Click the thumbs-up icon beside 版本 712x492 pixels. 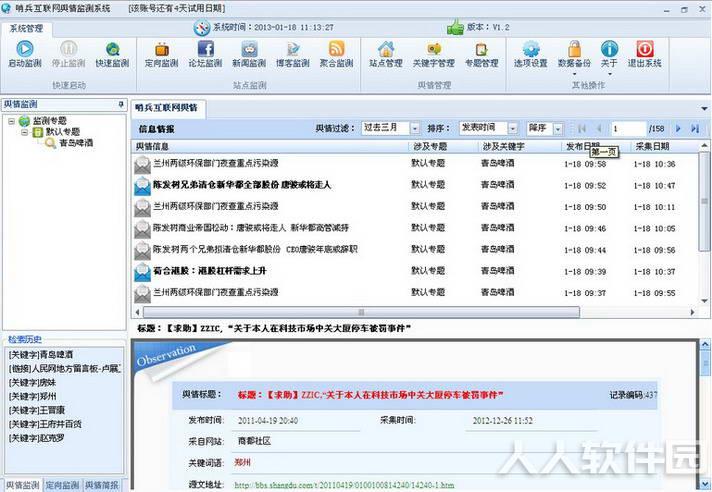click(x=455, y=27)
